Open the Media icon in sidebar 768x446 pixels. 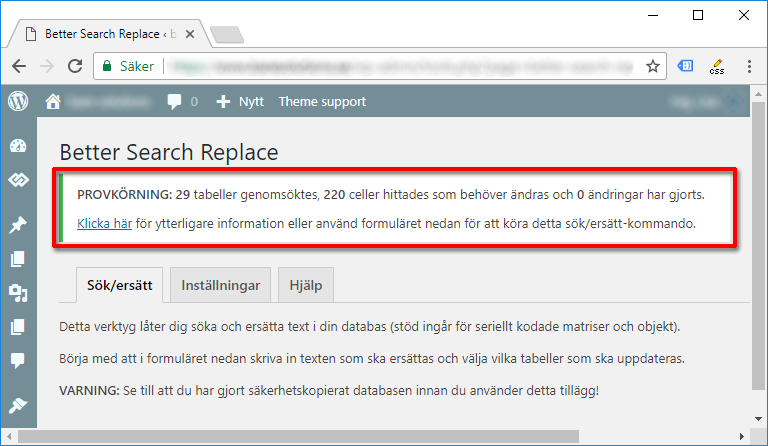tap(17, 293)
